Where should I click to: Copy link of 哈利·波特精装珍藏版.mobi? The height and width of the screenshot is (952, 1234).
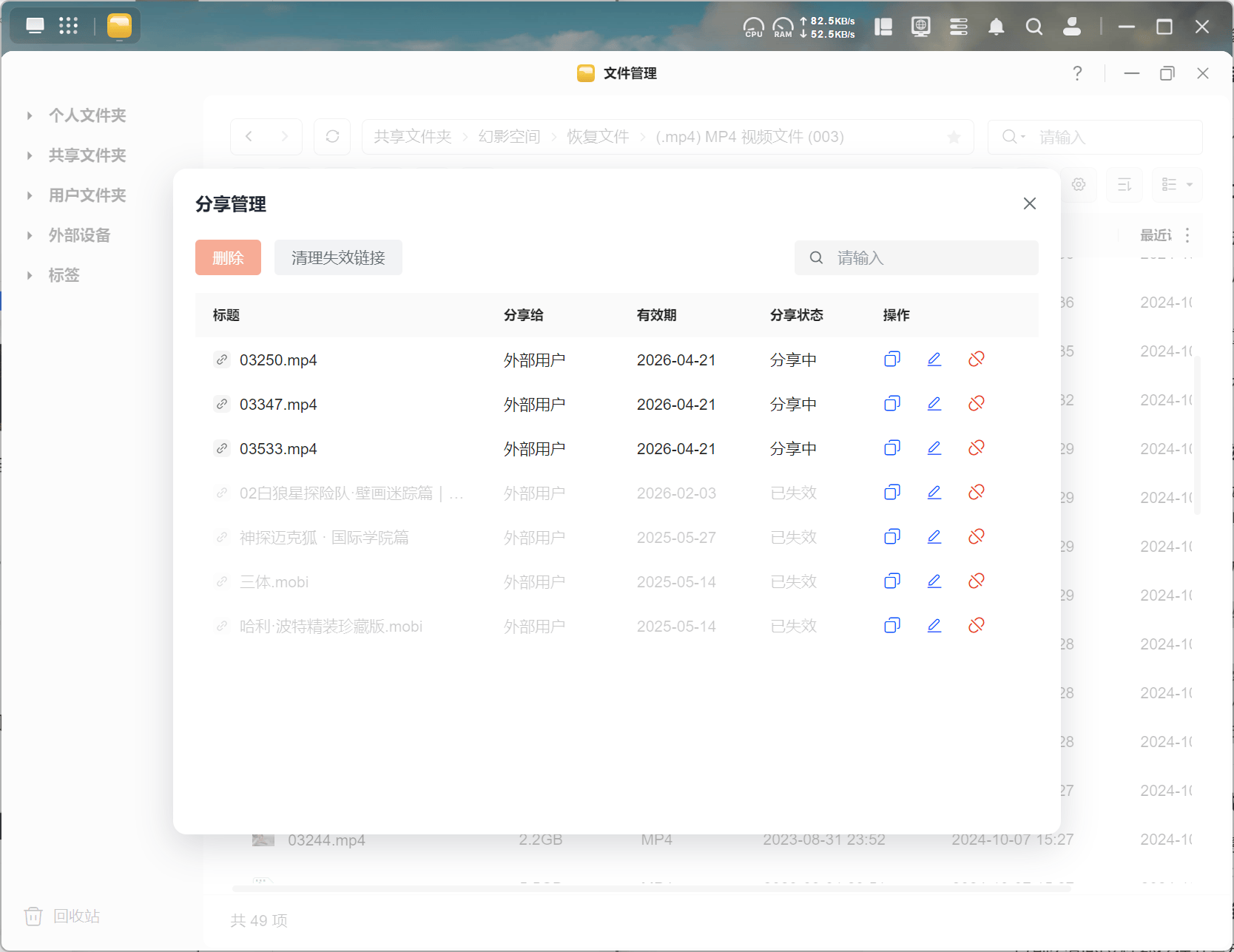pyautogui.click(x=892, y=626)
